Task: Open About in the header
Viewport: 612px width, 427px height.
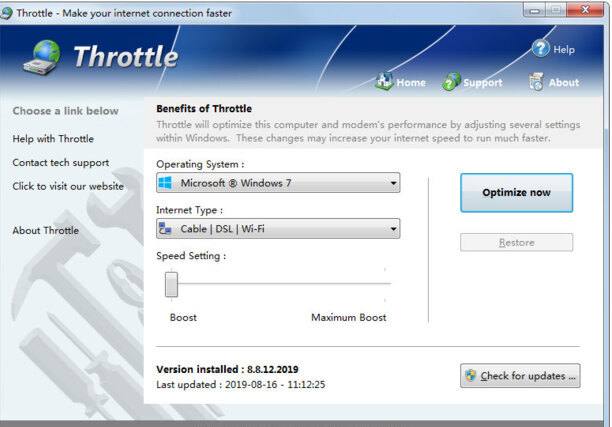Action: click(564, 83)
